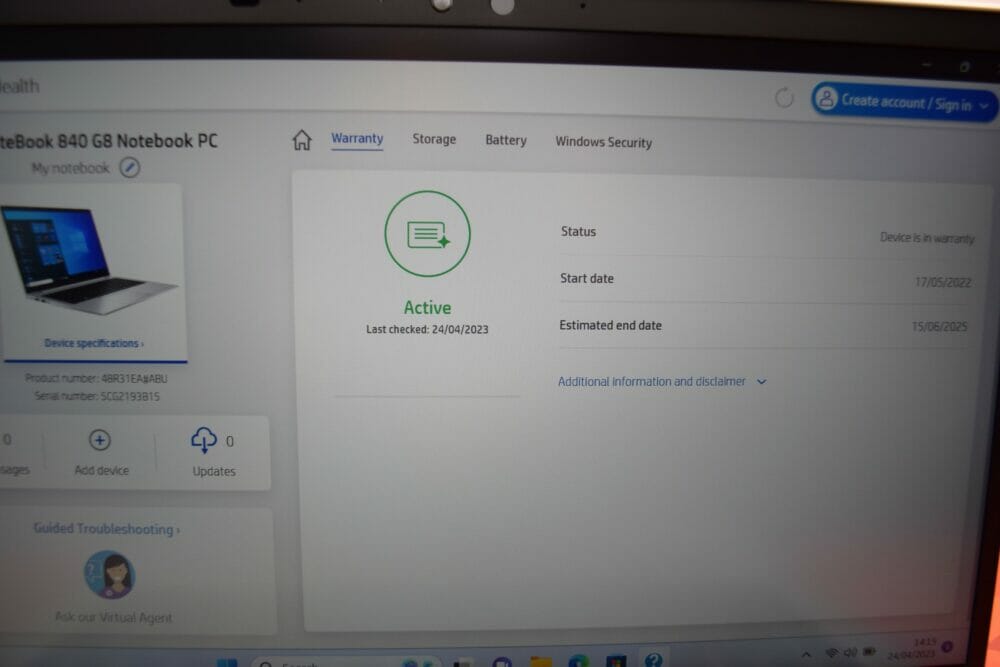Select Ask our Virtual Agent text

pyautogui.click(x=114, y=617)
